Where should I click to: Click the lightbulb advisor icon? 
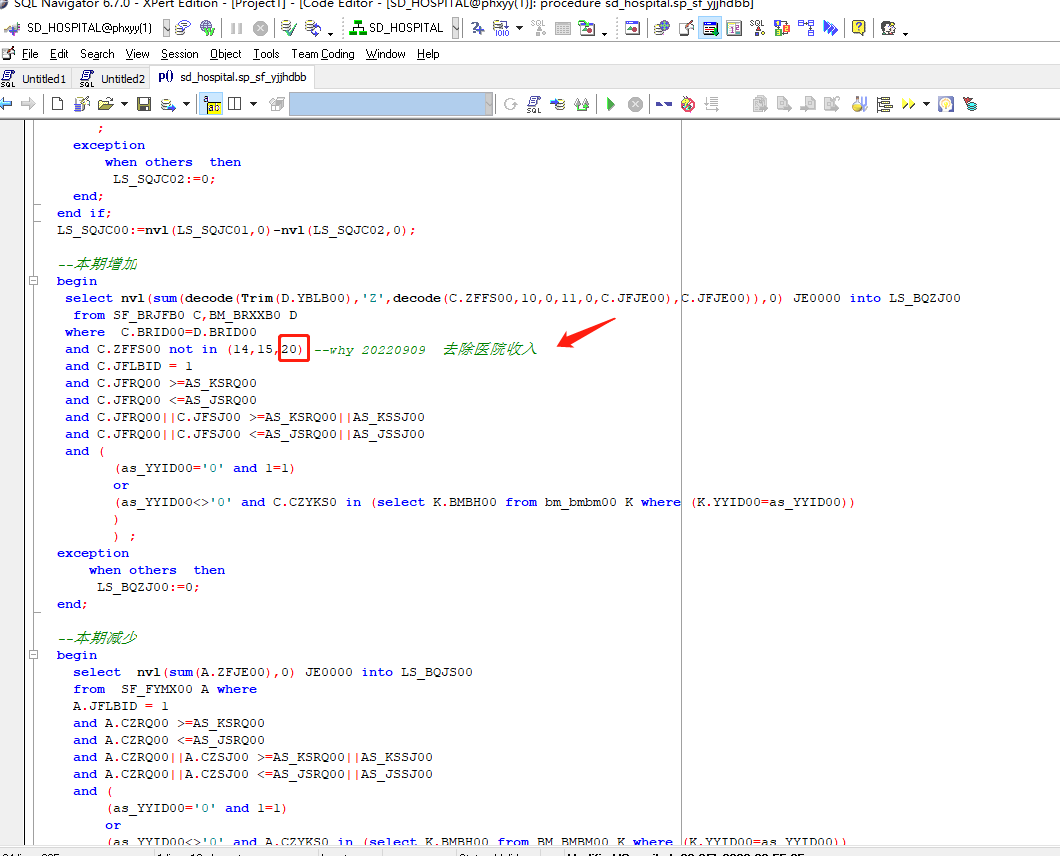point(946,104)
